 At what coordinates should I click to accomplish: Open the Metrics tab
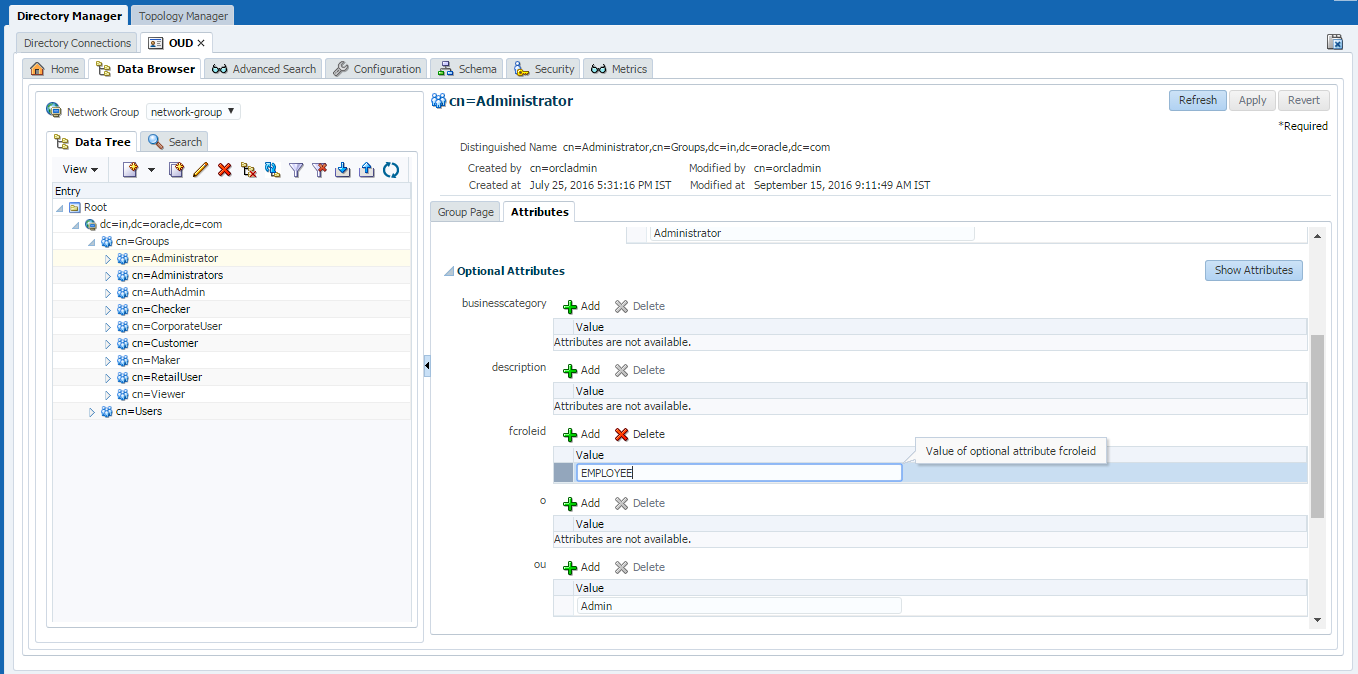pos(619,69)
